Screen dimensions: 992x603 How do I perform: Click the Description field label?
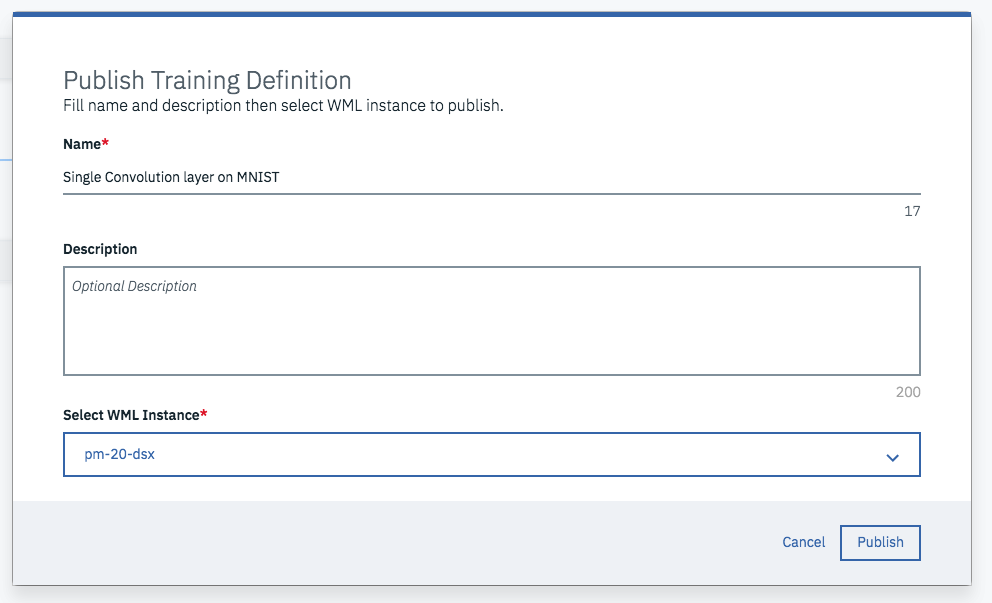click(x=100, y=248)
